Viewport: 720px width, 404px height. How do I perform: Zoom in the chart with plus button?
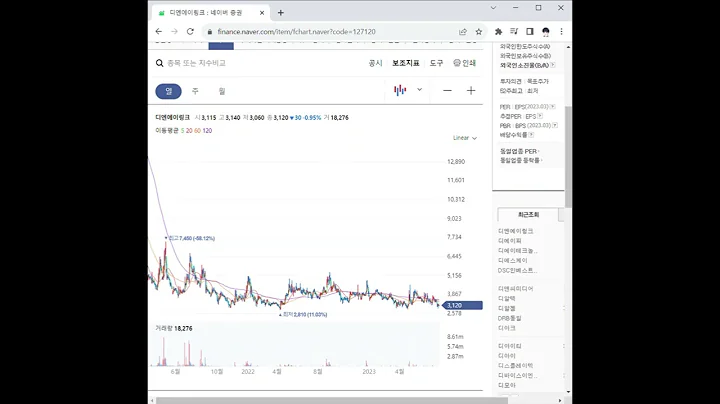471,90
